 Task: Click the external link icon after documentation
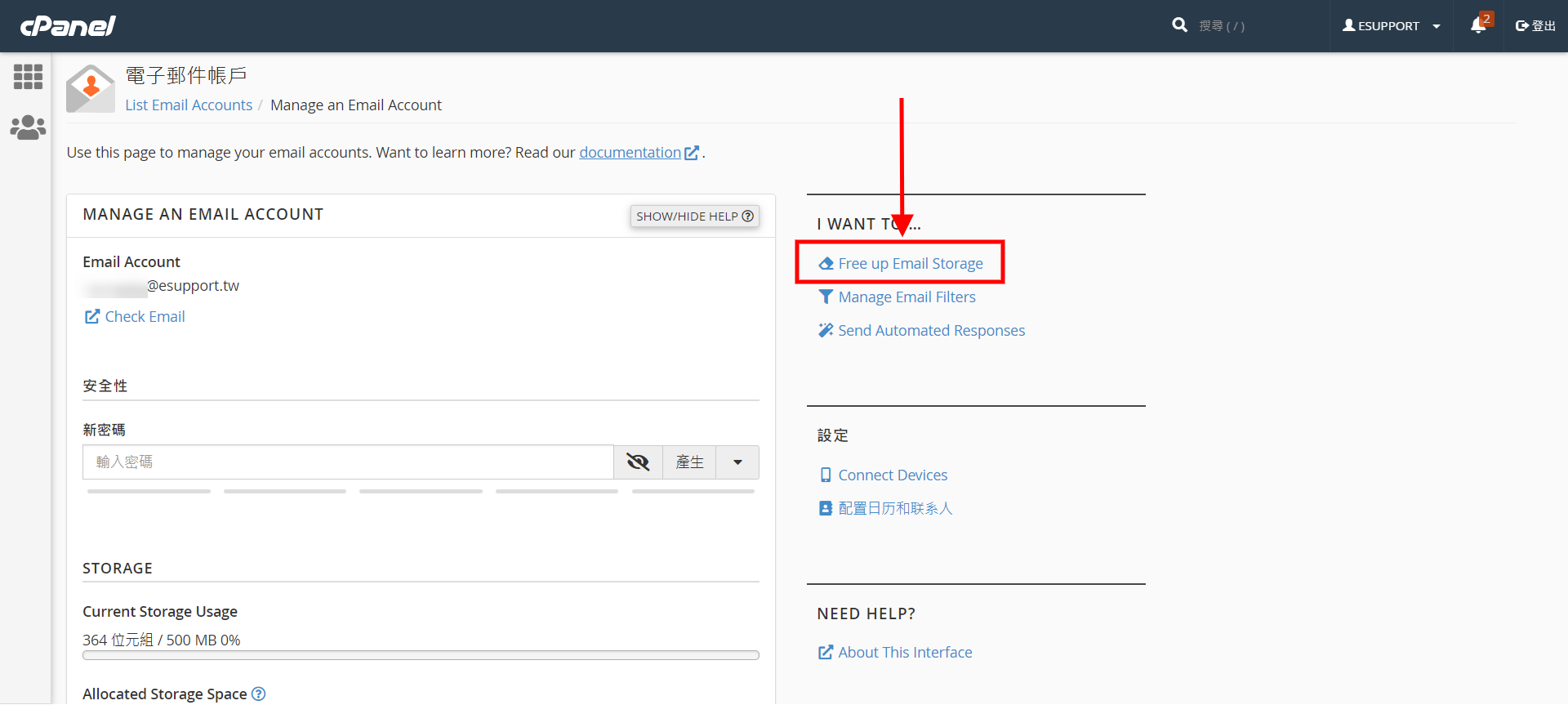pyautogui.click(x=692, y=153)
